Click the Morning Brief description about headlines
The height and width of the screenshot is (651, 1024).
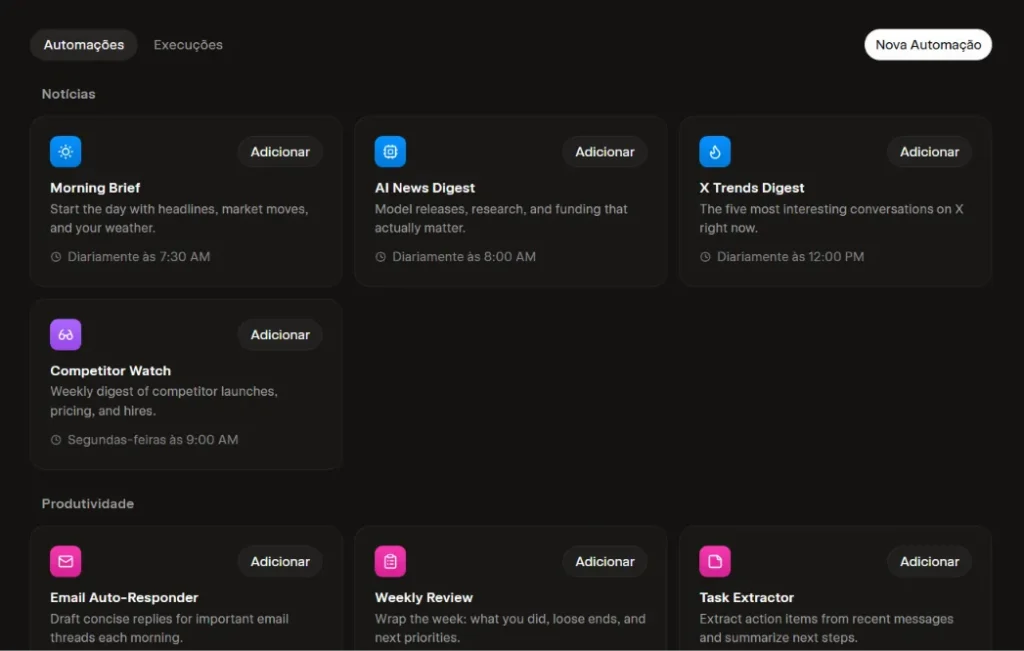click(x=179, y=218)
